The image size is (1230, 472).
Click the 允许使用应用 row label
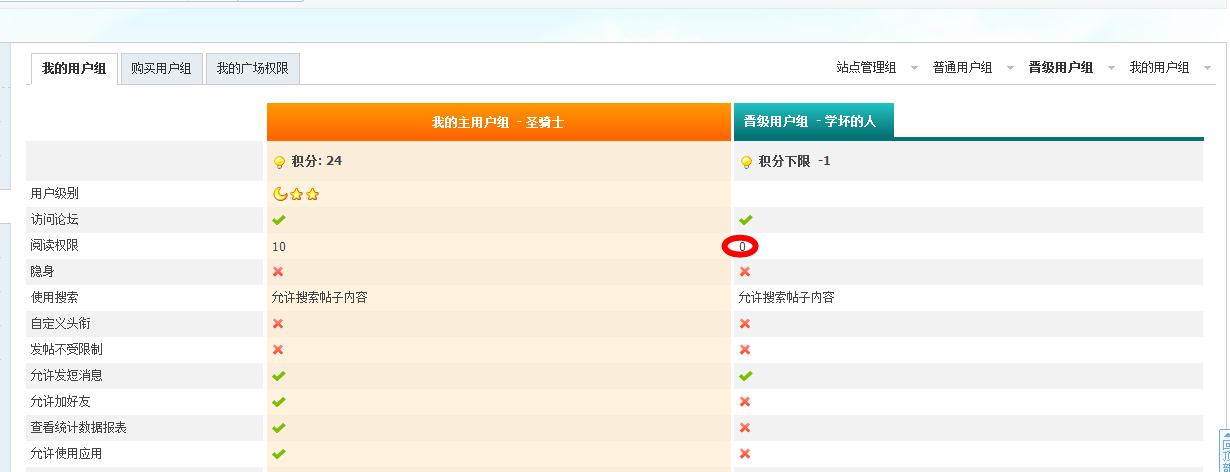[x=66, y=454]
